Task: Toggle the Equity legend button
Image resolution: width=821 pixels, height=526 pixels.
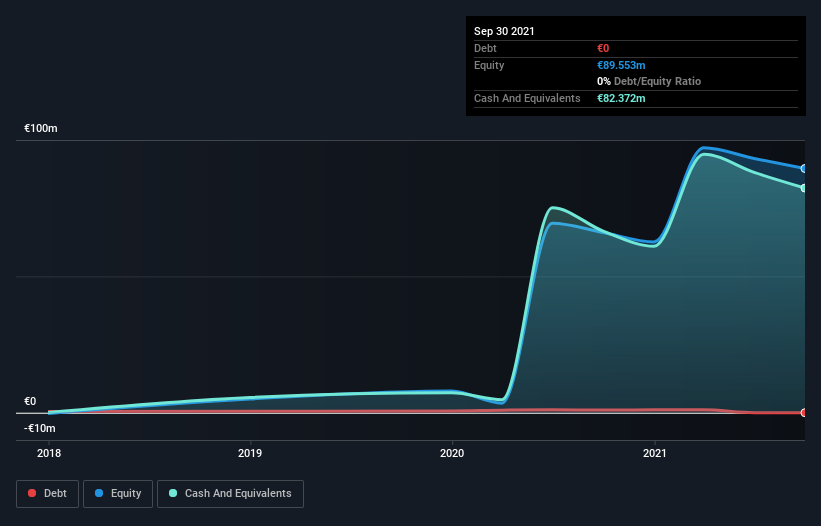Action: click(x=118, y=494)
